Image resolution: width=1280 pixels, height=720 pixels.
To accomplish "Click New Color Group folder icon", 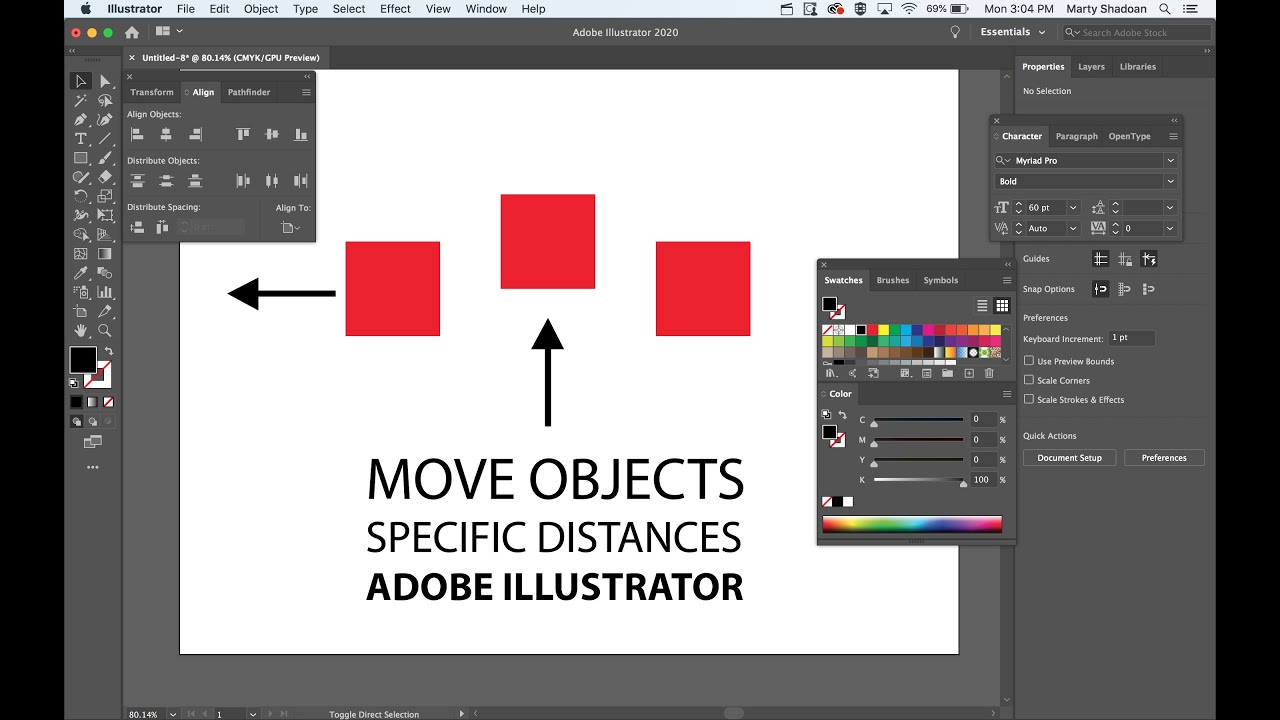I will click(x=947, y=373).
